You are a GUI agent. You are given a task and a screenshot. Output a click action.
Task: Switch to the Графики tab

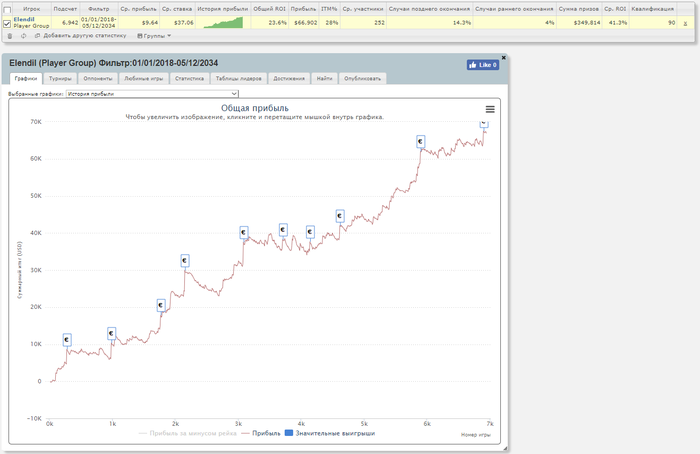(26, 79)
